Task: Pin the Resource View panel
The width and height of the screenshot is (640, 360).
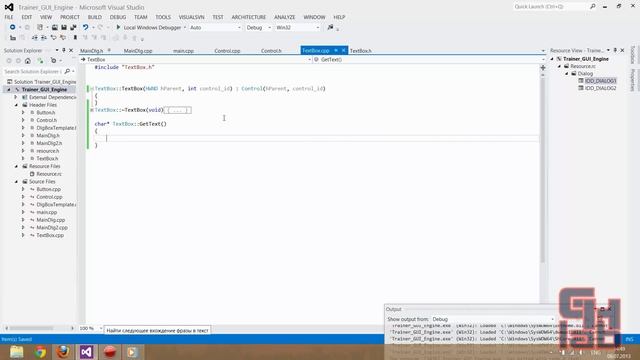Action: click(615, 50)
